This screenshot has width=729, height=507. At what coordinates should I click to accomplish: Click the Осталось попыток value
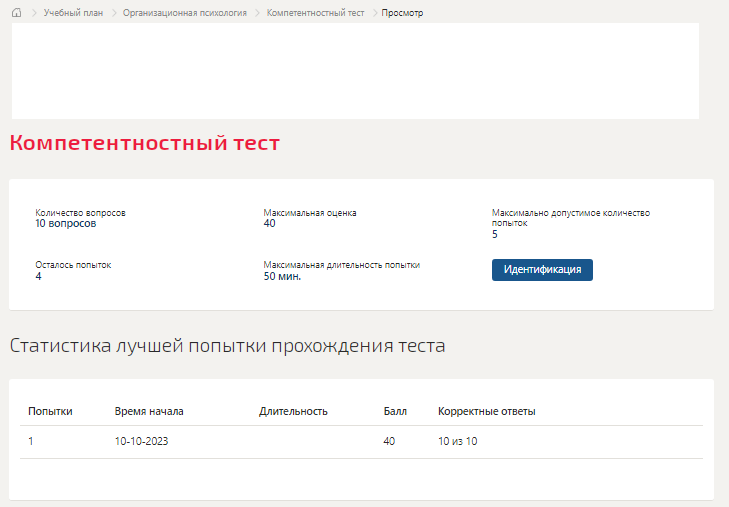tap(38, 277)
